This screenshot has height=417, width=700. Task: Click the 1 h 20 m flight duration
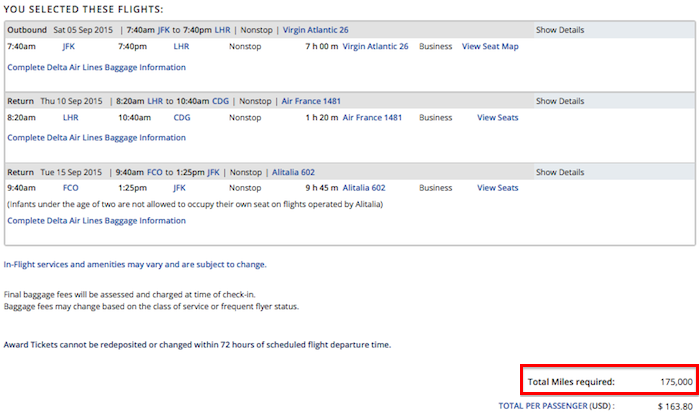click(321, 117)
